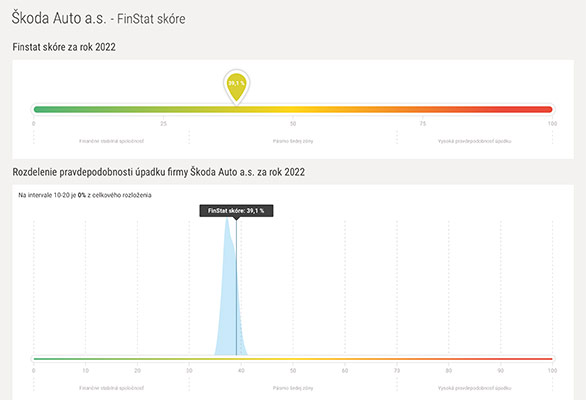
Task: Click the FinStat skóre 39,1 % tooltip
Action: (236, 211)
